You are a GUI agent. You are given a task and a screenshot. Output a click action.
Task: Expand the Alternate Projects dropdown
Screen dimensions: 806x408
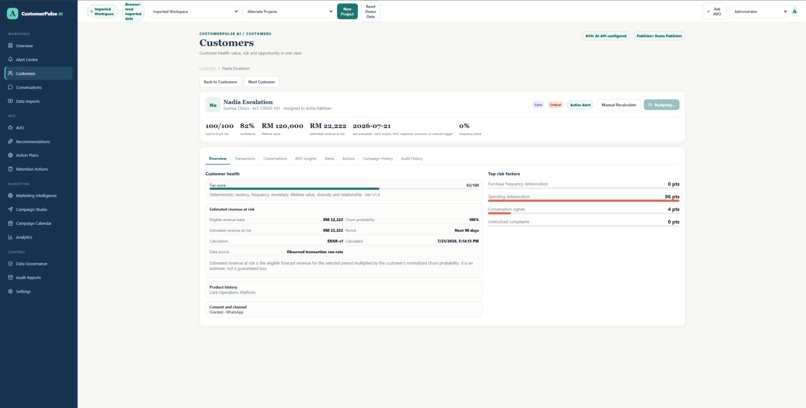click(x=288, y=11)
